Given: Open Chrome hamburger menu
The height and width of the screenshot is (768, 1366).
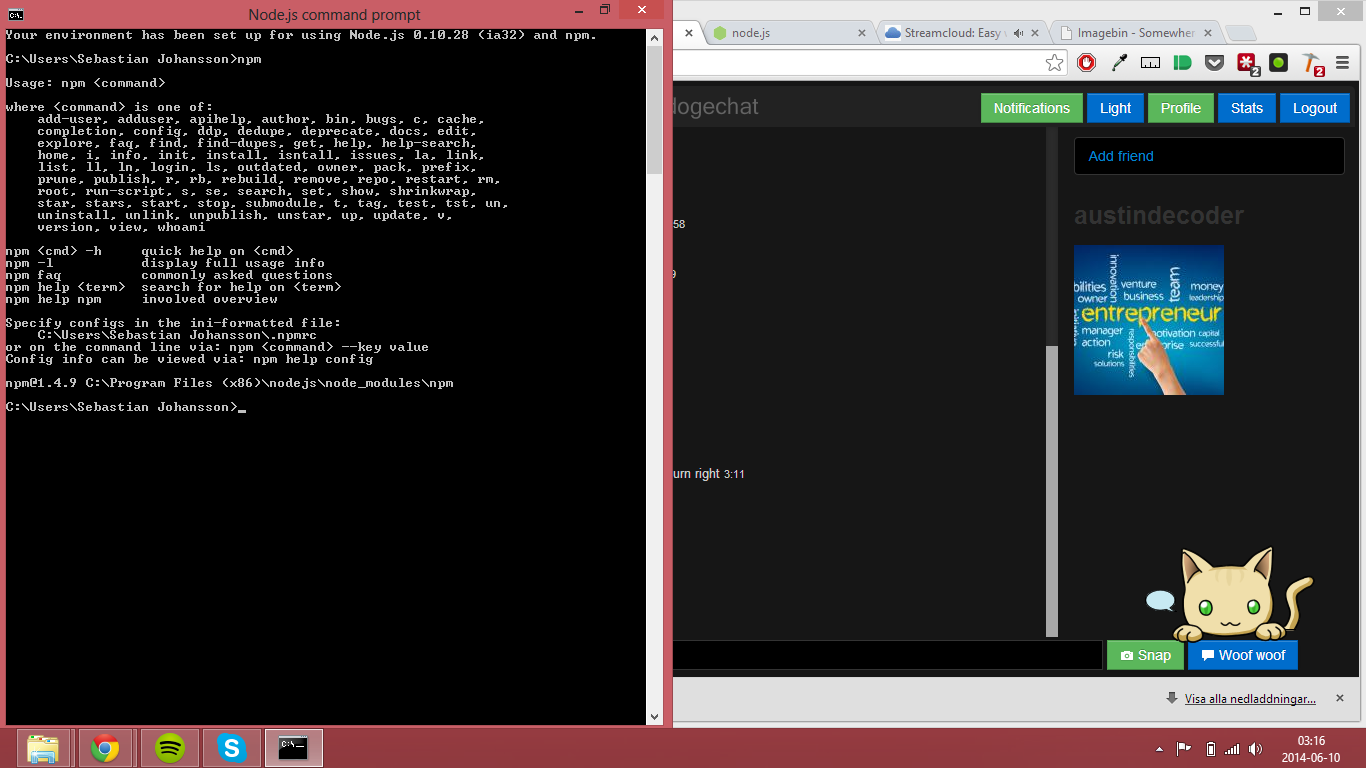Looking at the screenshot, I should click(1343, 63).
